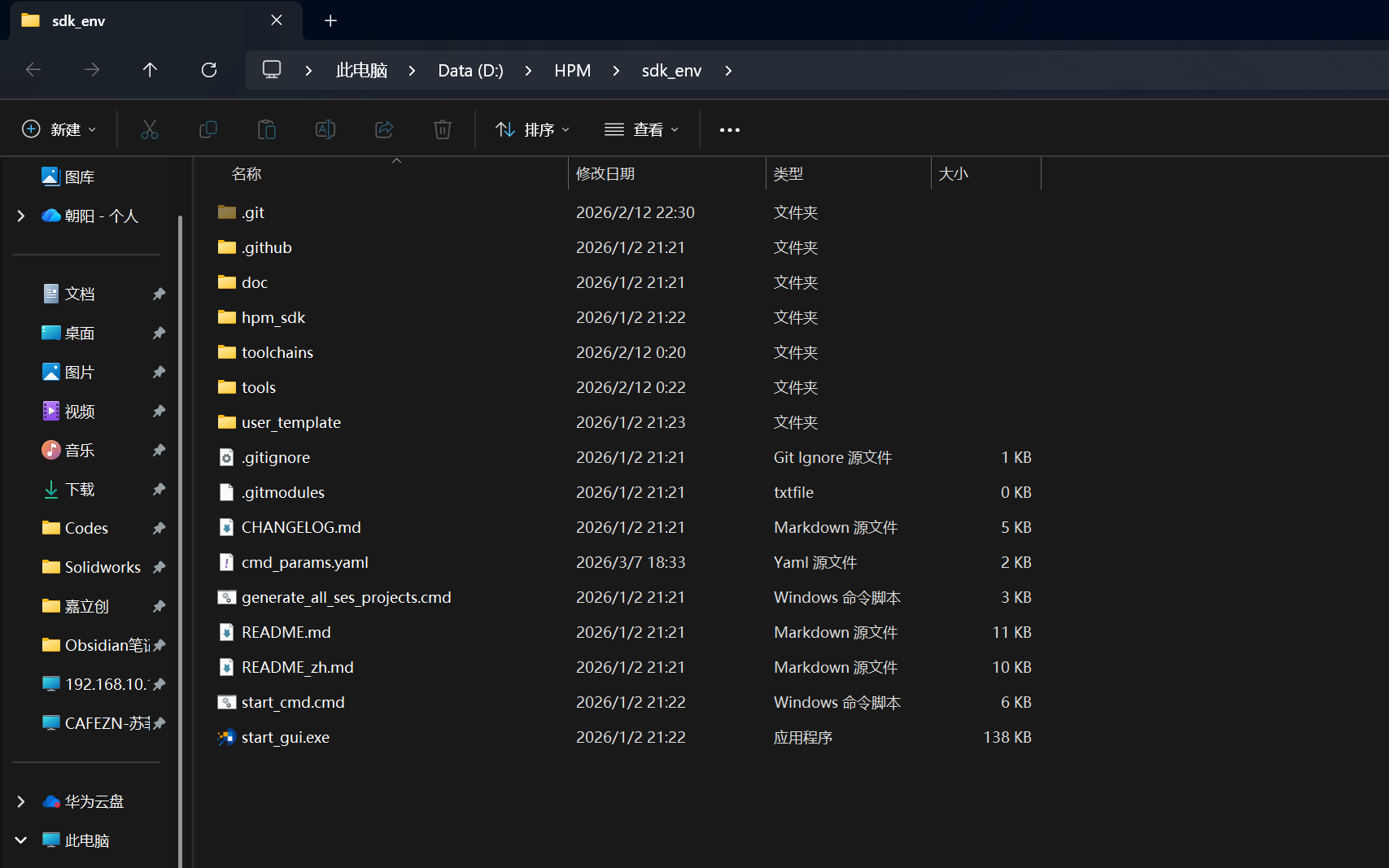
Task: Click the Share icon in toolbar
Action: pos(384,129)
